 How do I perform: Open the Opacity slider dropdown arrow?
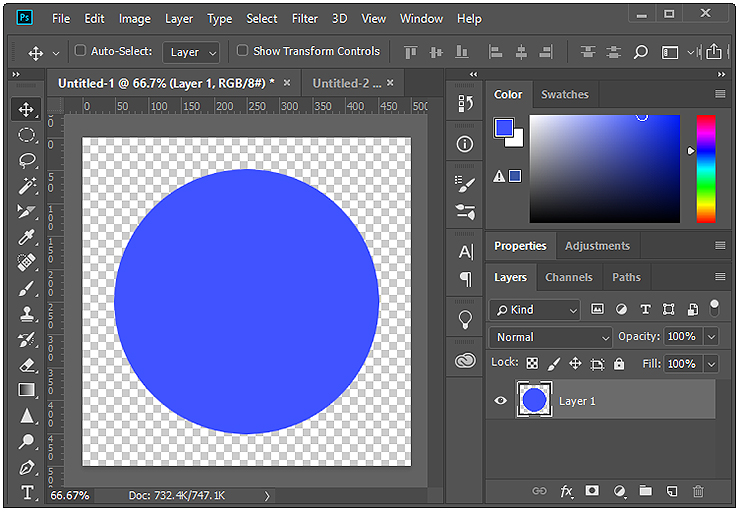[x=711, y=337]
